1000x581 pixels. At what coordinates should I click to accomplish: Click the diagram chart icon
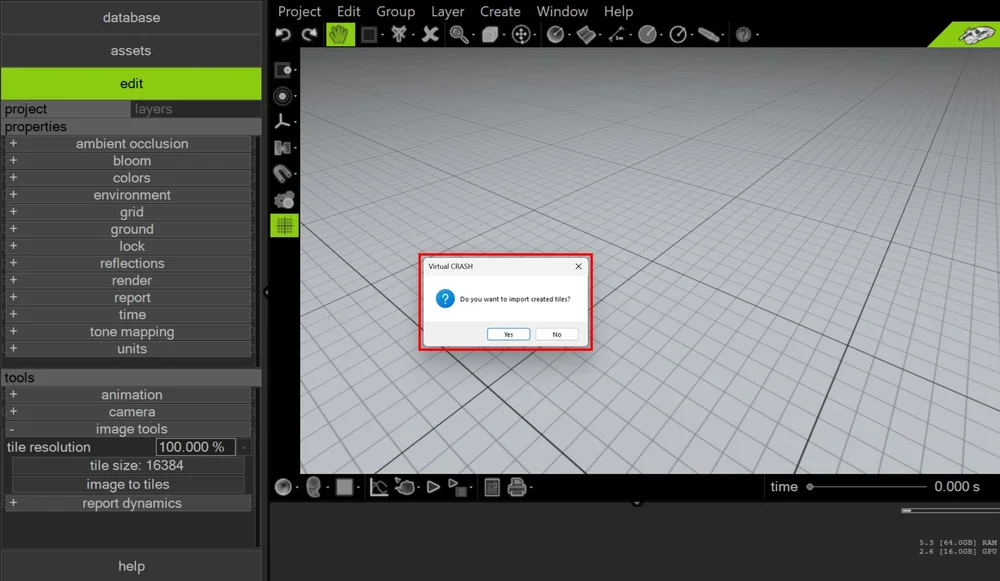[x=379, y=487]
